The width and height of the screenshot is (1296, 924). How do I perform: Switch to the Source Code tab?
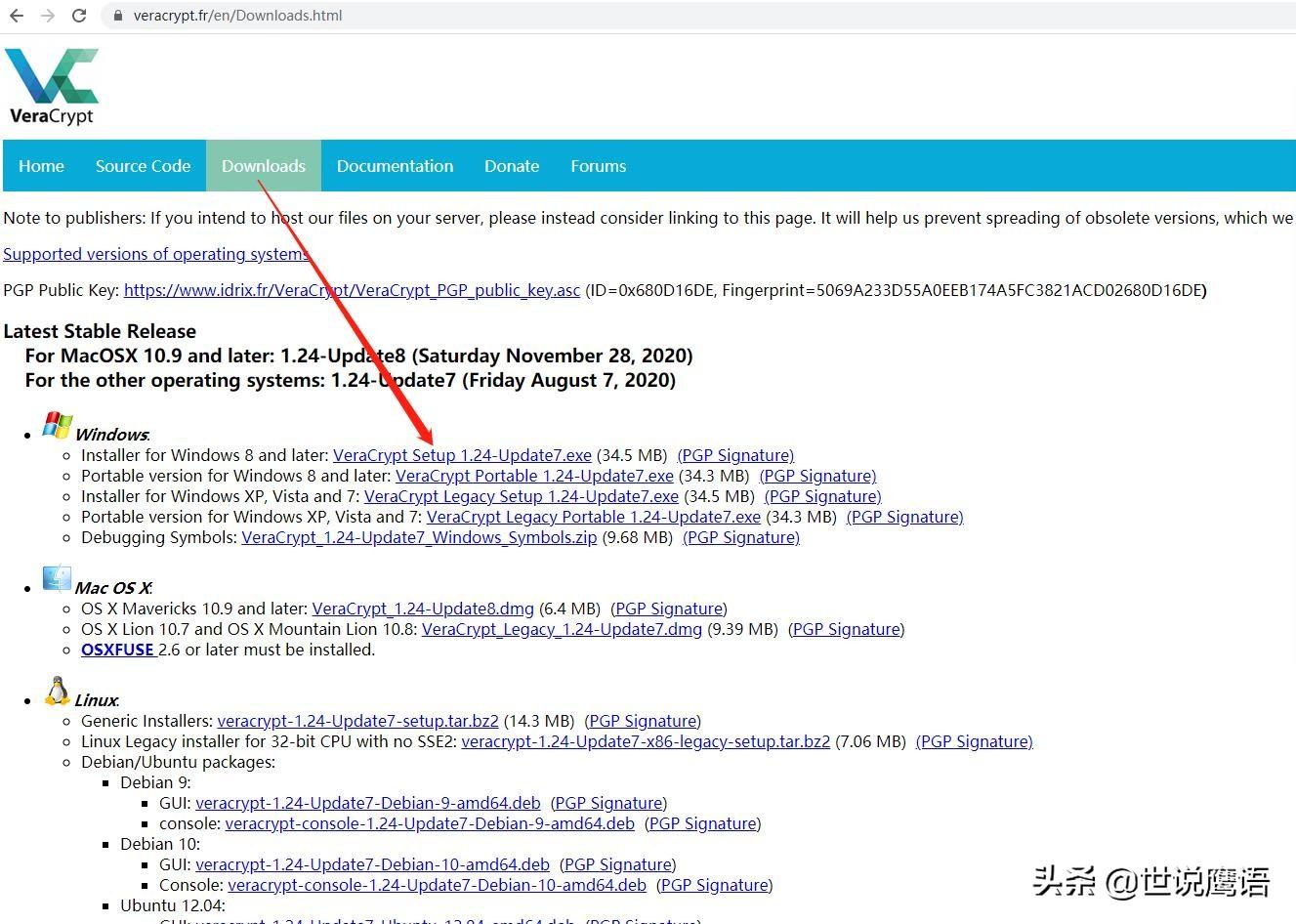pyautogui.click(x=143, y=165)
